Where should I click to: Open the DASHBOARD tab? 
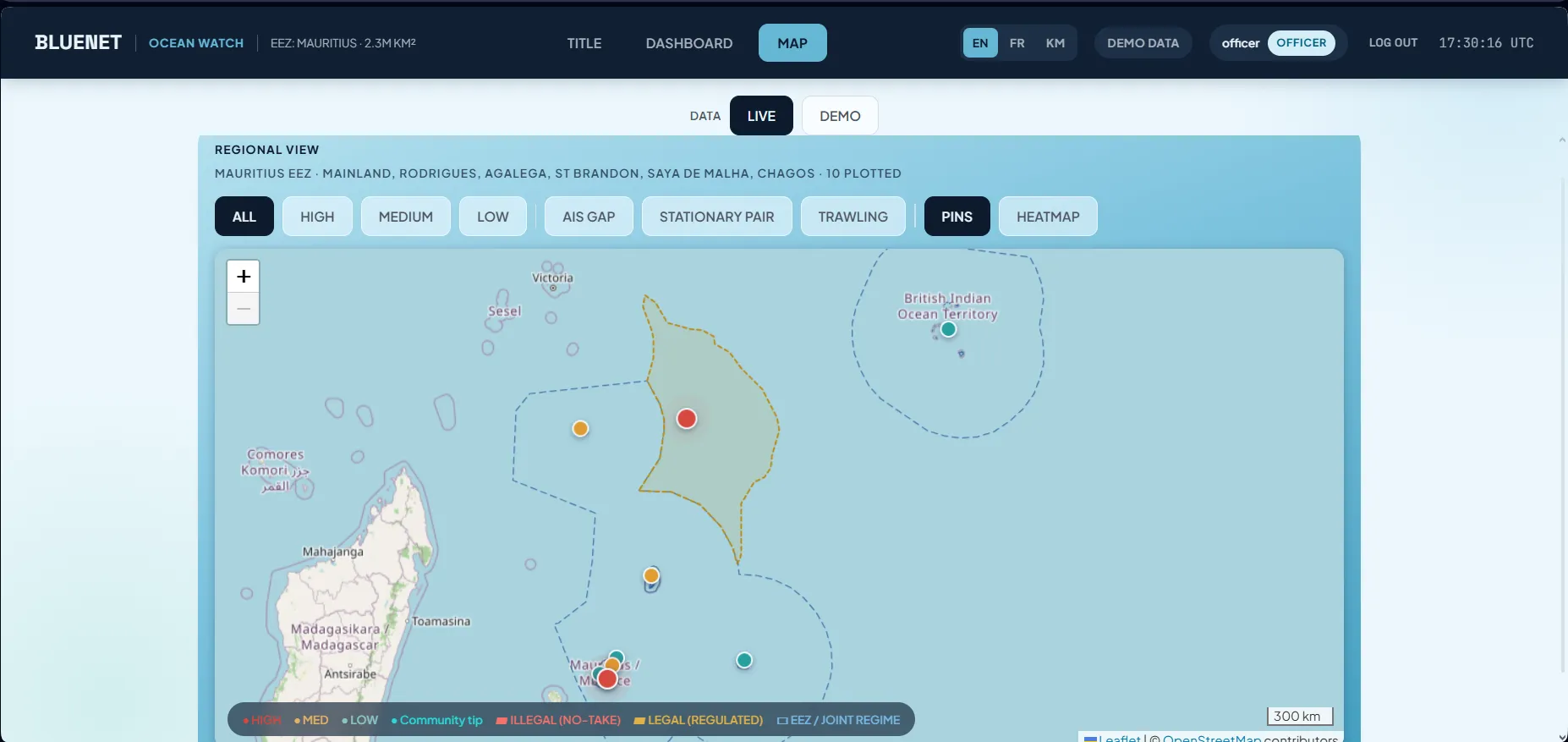pos(689,43)
